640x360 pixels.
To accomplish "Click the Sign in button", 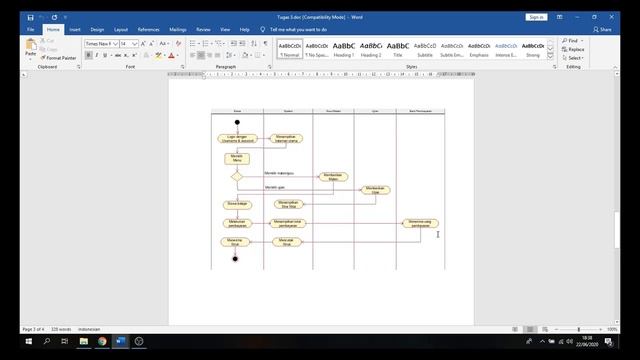I will point(536,17).
